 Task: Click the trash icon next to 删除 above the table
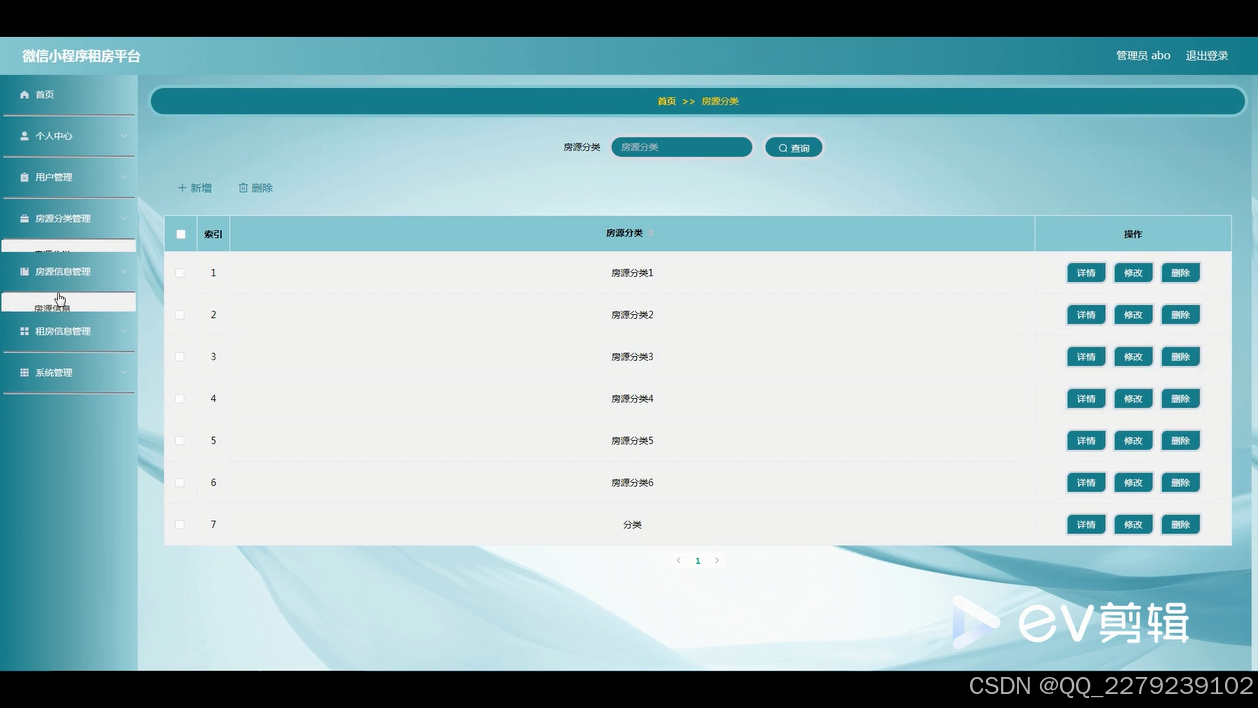point(243,188)
